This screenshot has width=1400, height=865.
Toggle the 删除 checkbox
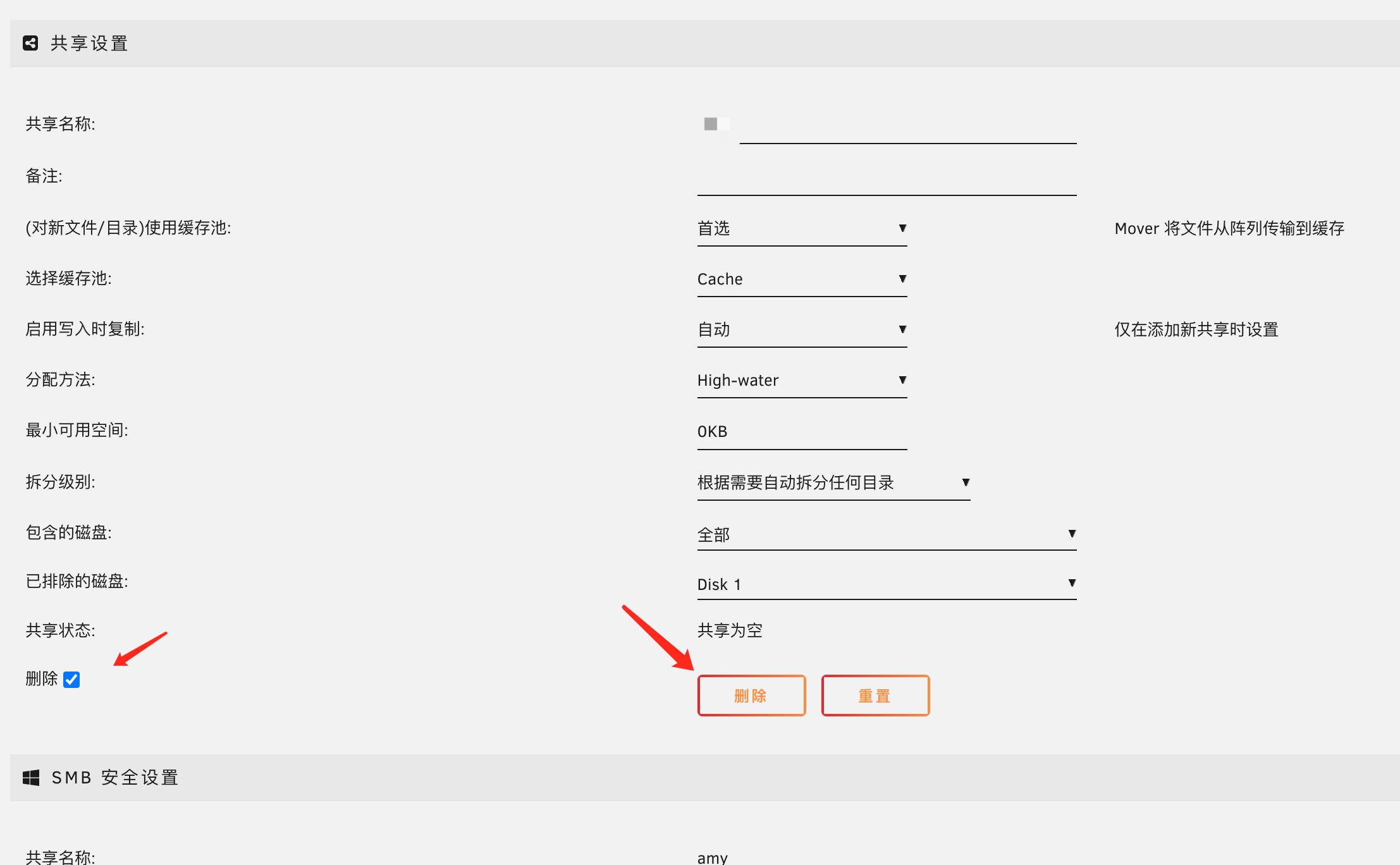71,680
